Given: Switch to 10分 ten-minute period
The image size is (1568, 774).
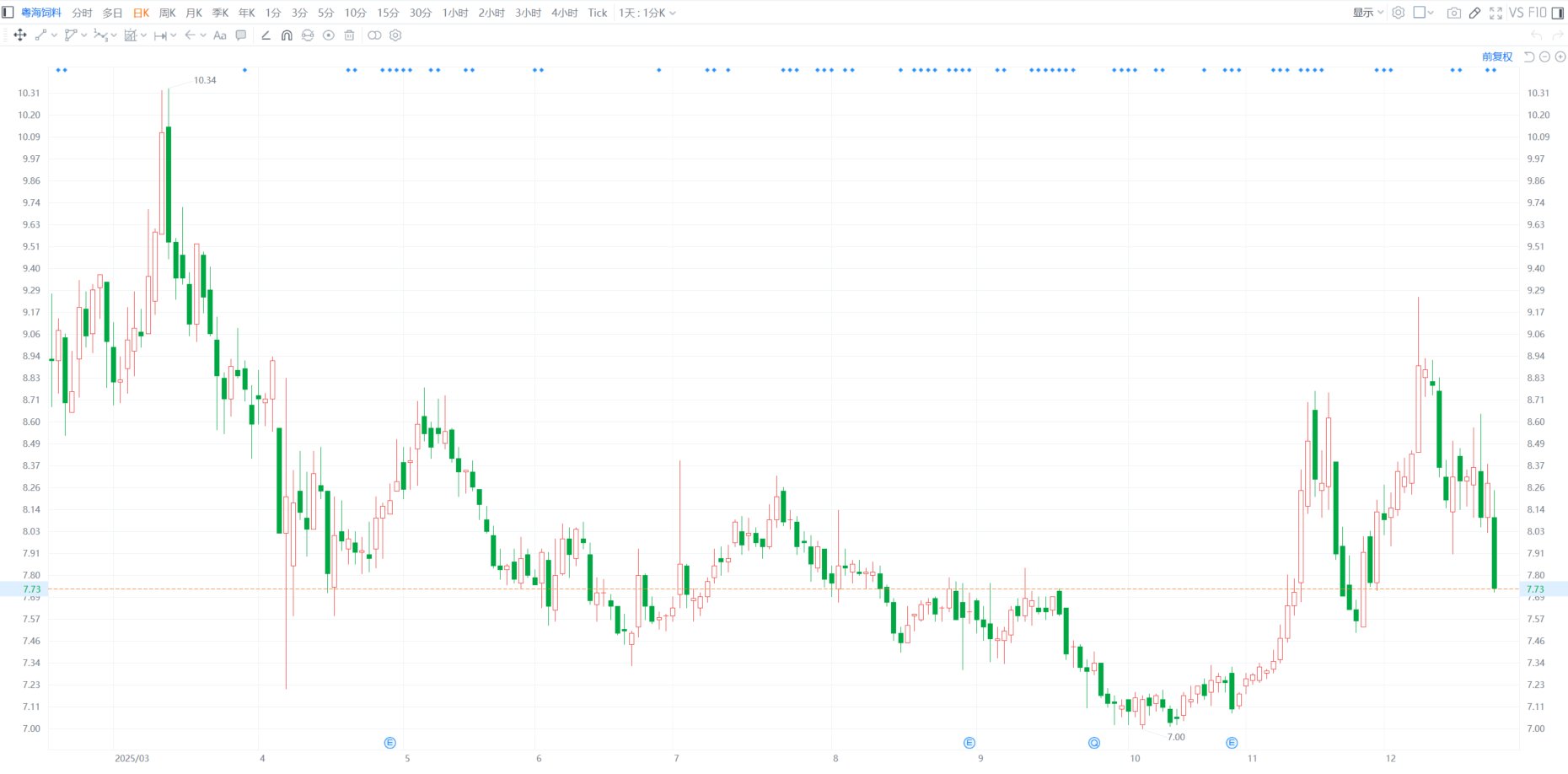Looking at the screenshot, I should 355,13.
